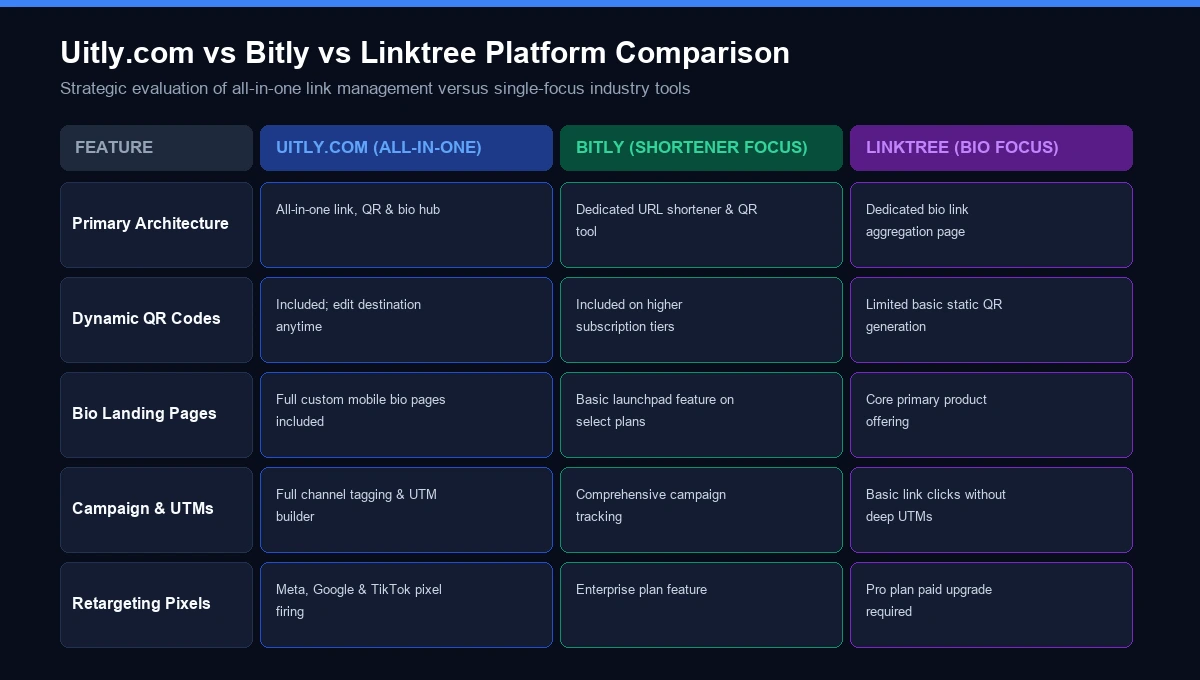Image resolution: width=1200 pixels, height=680 pixels.
Task: Click the Campaign & UTMs row label
Action: pyautogui.click(x=156, y=510)
